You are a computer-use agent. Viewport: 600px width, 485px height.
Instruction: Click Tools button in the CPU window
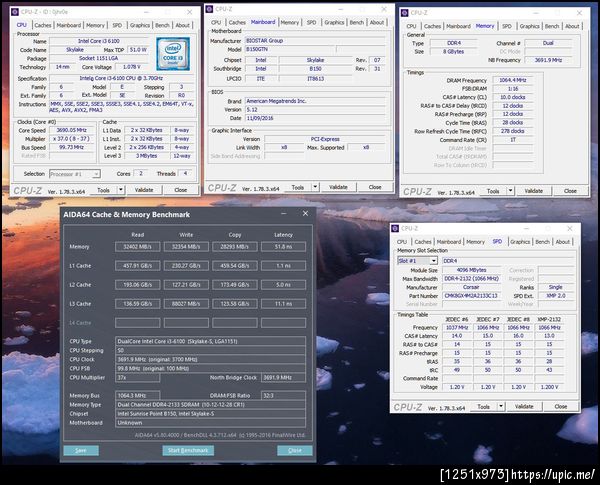tap(103, 190)
